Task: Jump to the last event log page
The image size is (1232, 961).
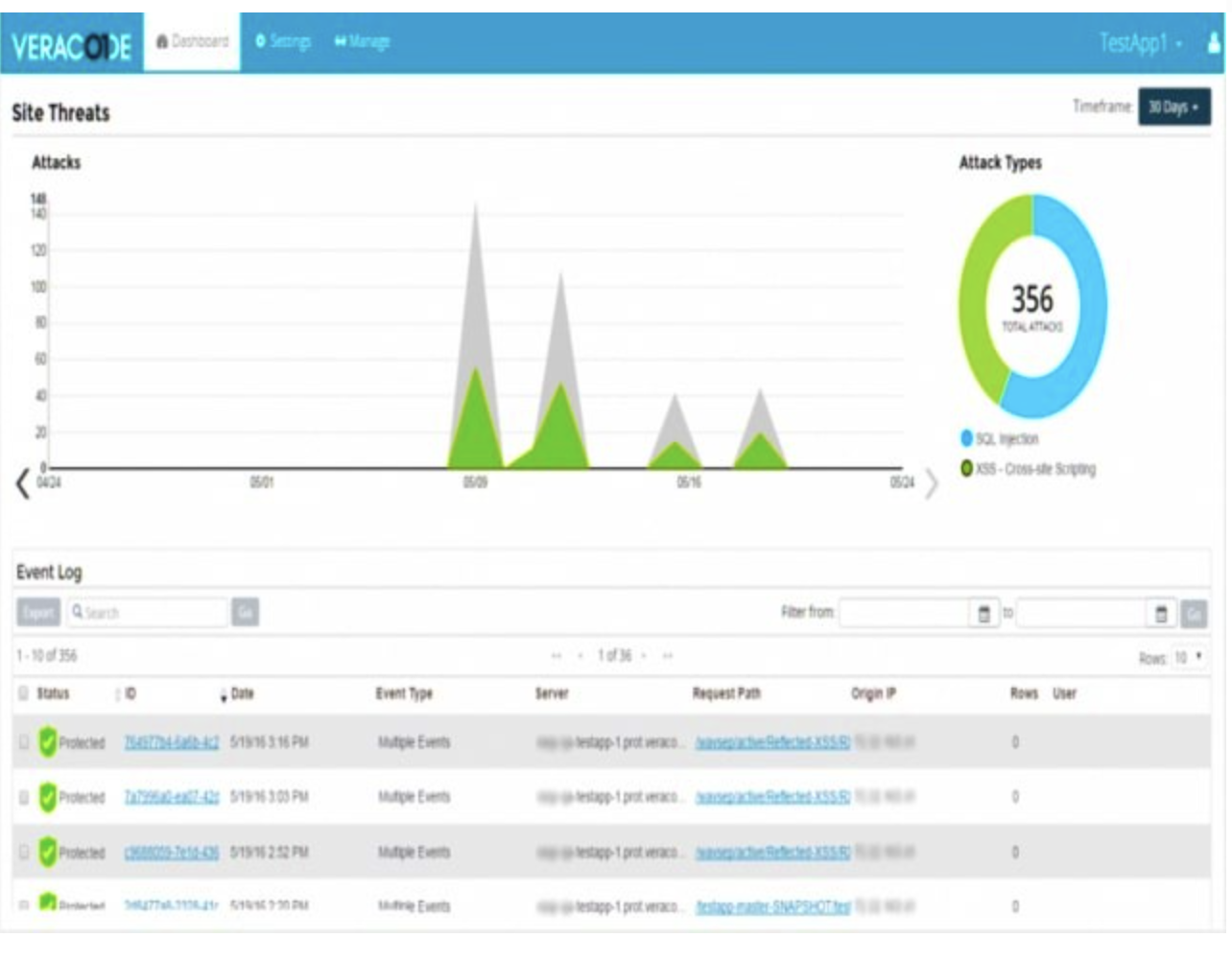Action: [668, 656]
